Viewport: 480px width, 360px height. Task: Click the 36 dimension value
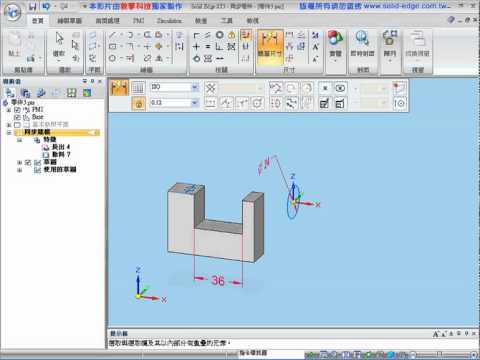tap(218, 280)
